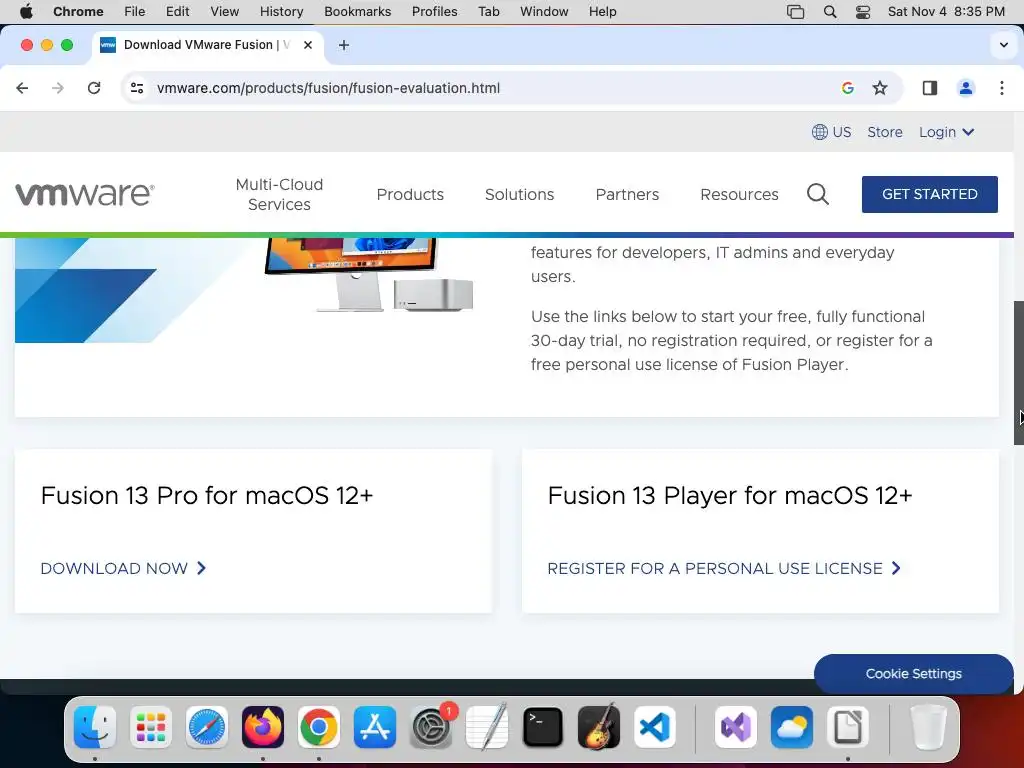Viewport: 1024px width, 768px height.
Task: Open the Apple menu
Action: [x=26, y=11]
